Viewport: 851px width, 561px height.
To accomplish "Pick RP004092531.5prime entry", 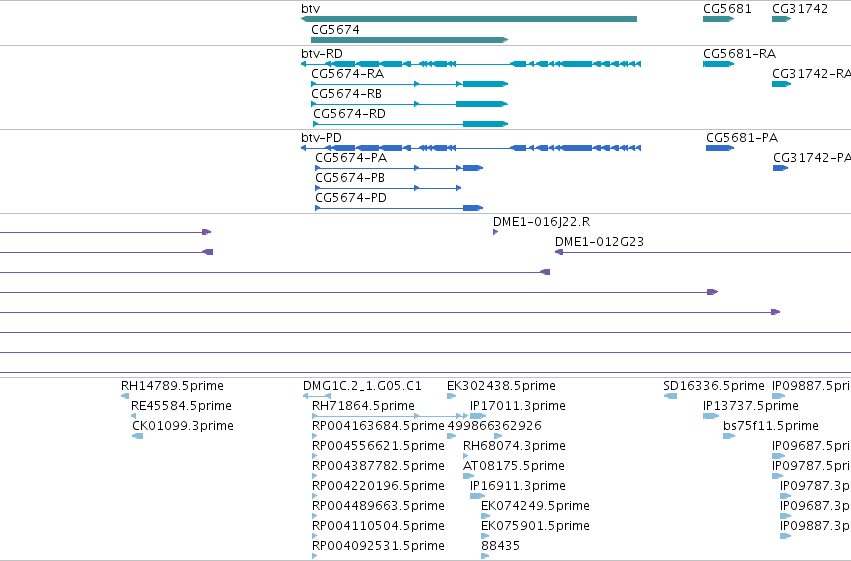I will point(378,546).
